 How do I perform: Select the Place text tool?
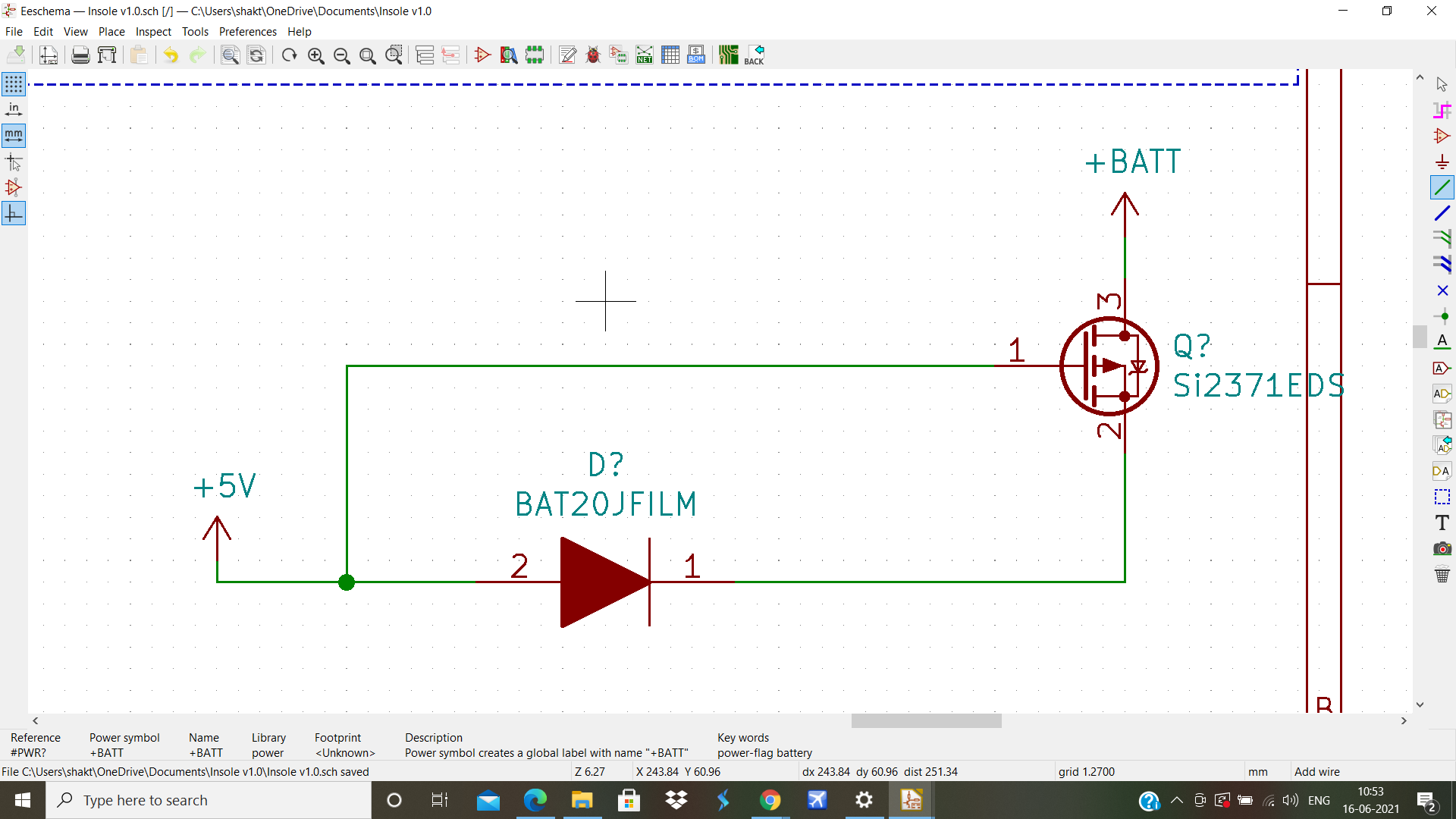coord(1442,522)
